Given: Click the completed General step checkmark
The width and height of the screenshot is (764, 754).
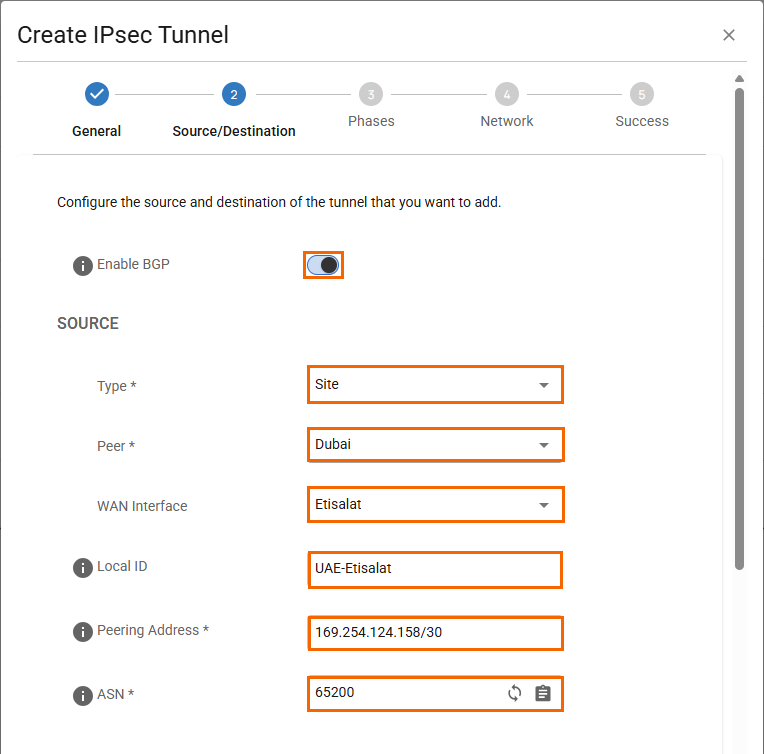Looking at the screenshot, I should tap(97, 94).
